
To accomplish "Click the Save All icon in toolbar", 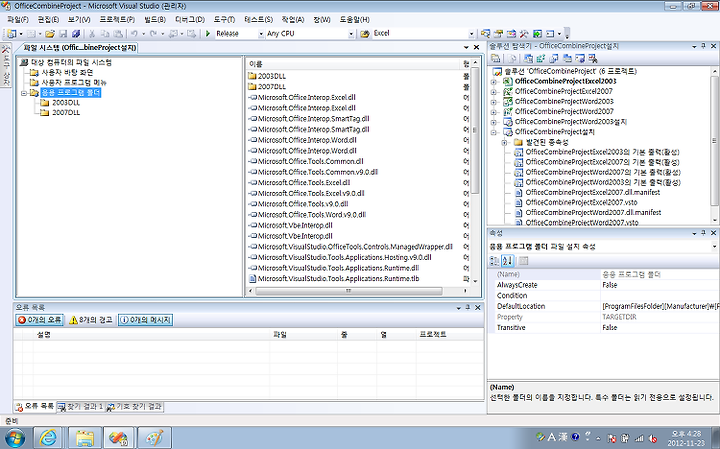I will click(x=76, y=34).
